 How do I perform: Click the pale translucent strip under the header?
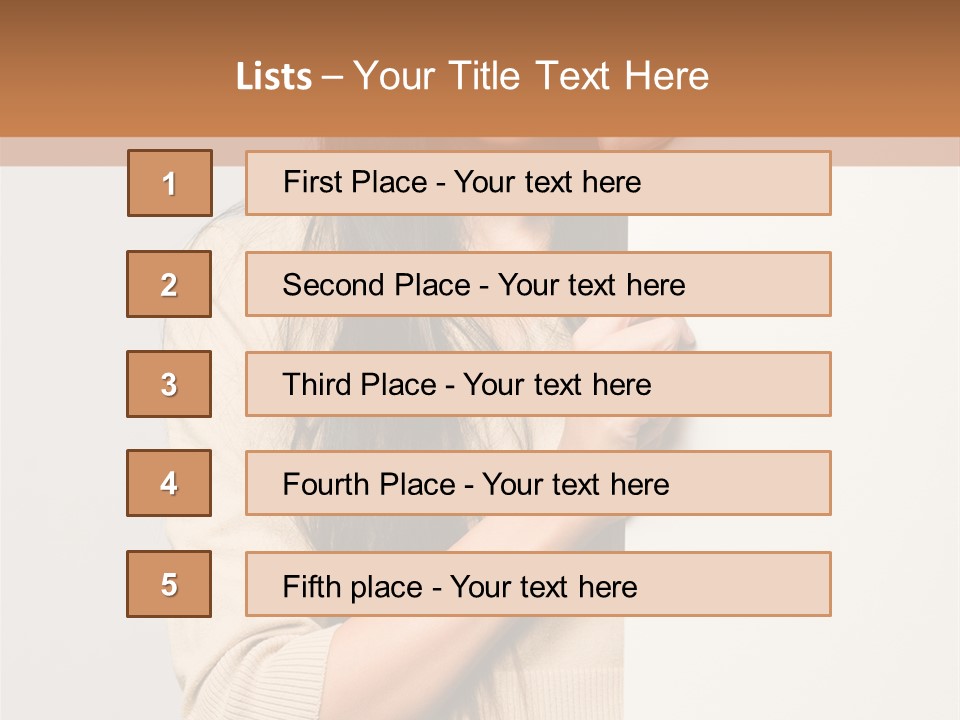click(60, 151)
